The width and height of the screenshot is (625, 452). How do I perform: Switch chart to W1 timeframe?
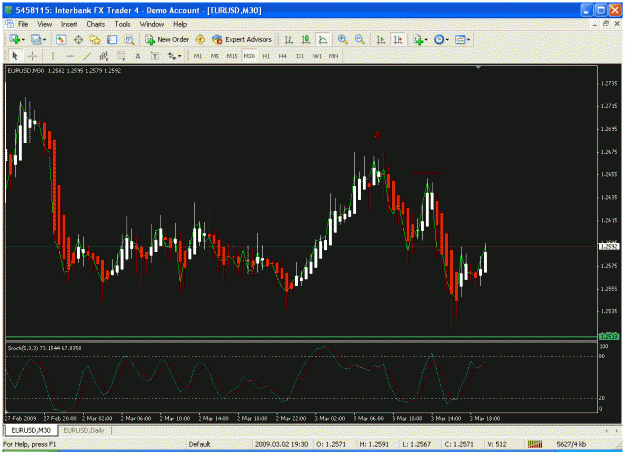tap(317, 56)
